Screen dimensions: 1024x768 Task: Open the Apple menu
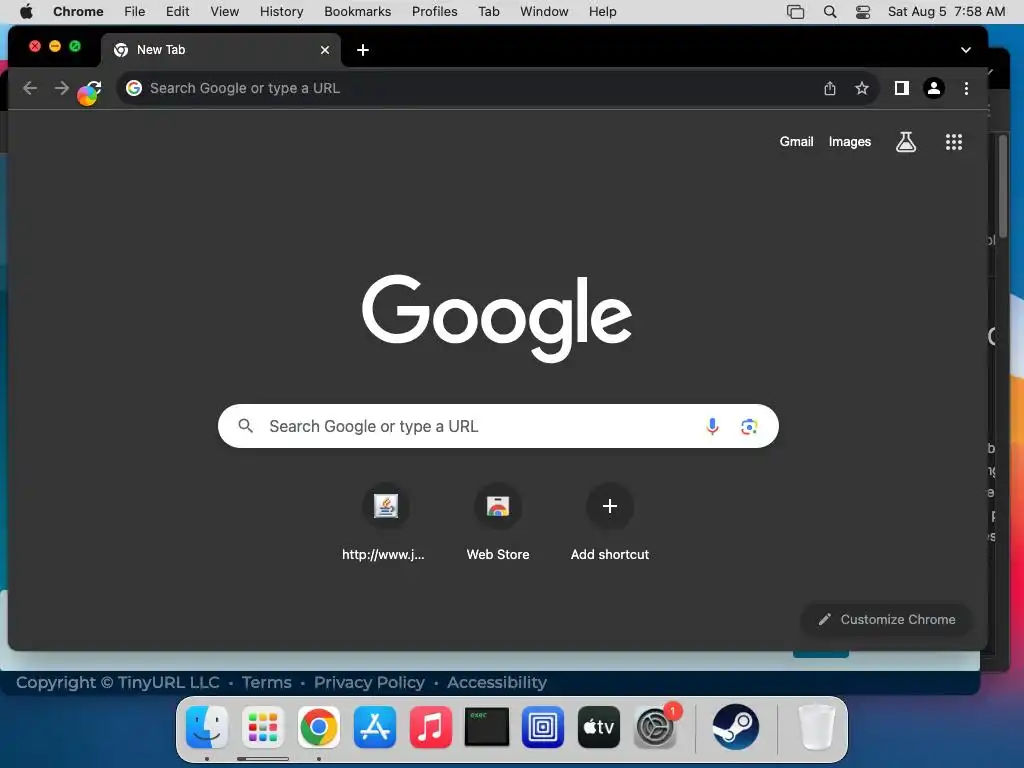(x=26, y=12)
